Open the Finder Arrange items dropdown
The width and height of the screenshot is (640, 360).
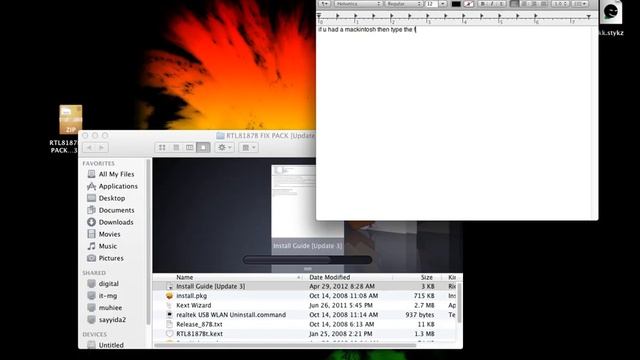pos(249,147)
